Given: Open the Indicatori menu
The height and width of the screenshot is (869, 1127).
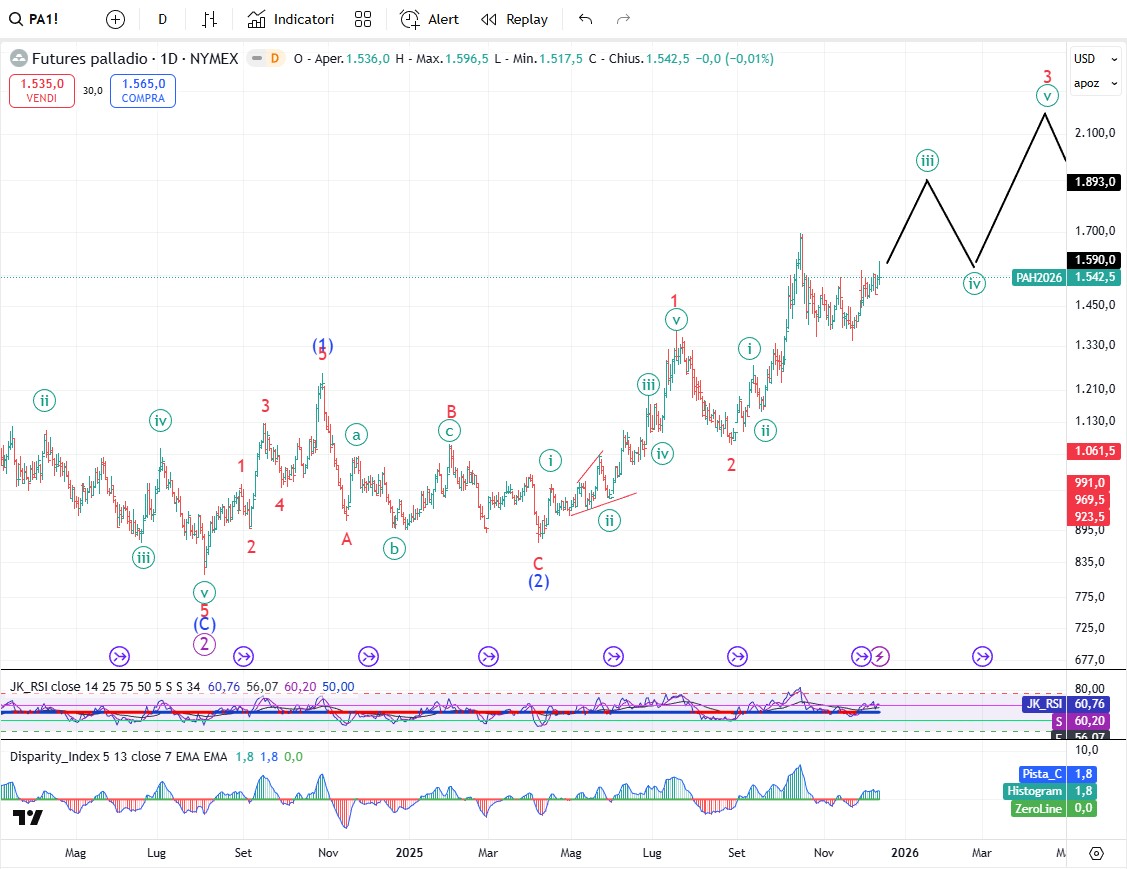Looking at the screenshot, I should coord(291,19).
